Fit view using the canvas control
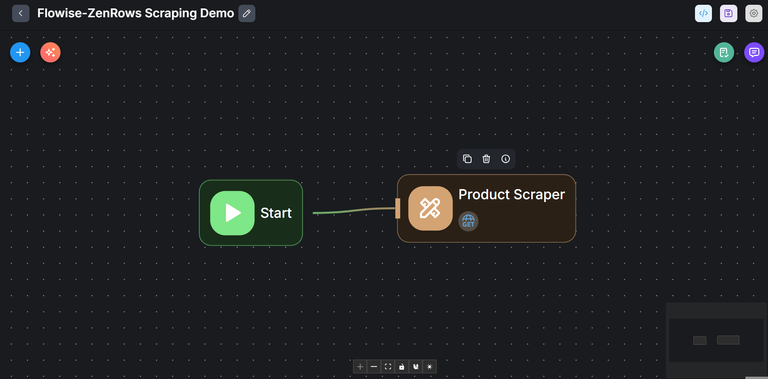 [388, 366]
